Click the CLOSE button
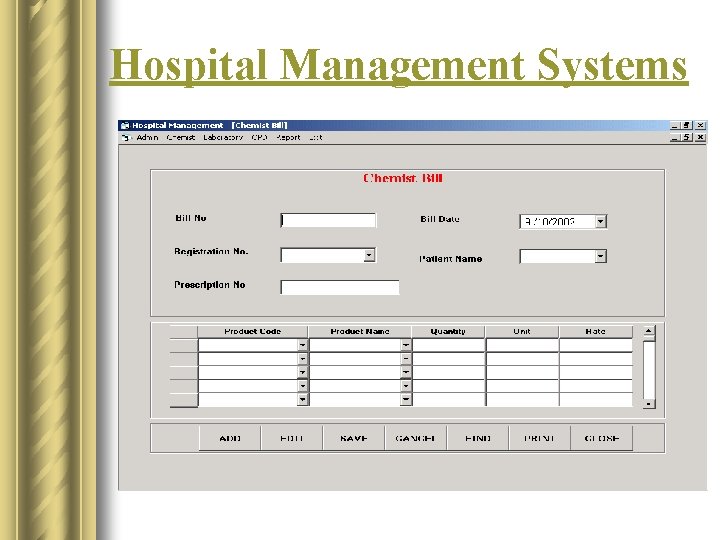 602,438
